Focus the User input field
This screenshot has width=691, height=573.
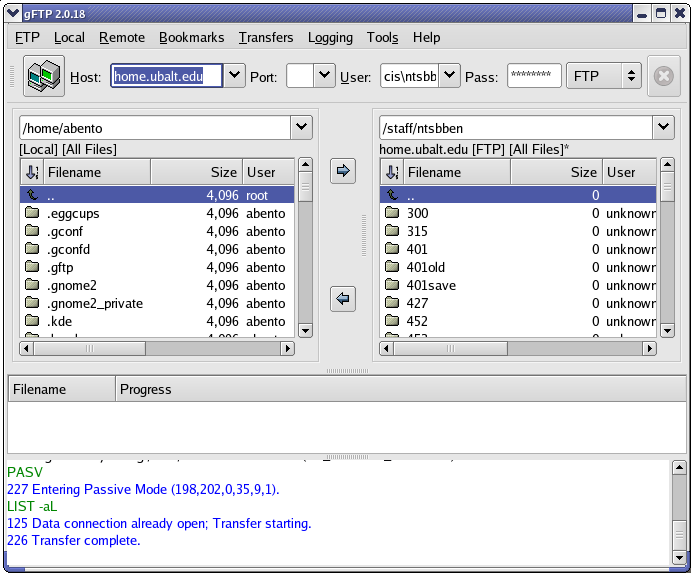(x=409, y=76)
